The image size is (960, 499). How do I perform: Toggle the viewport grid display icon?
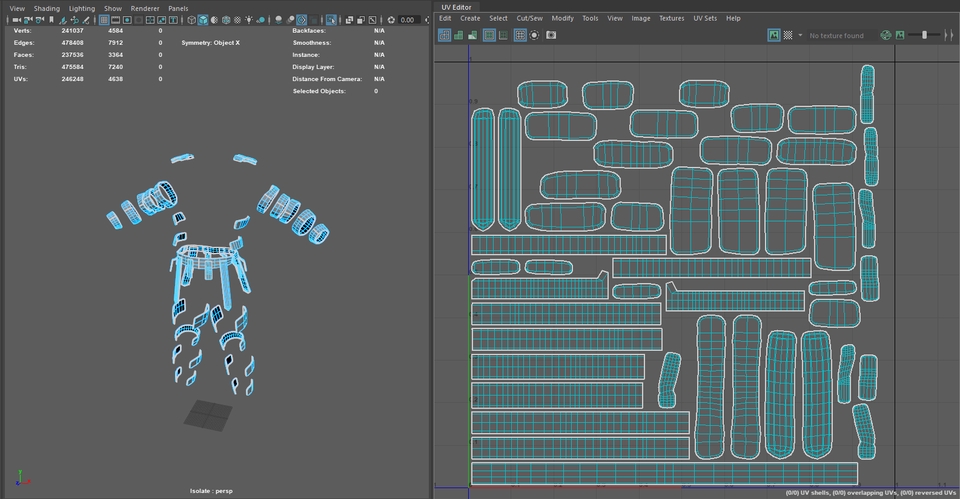click(x=104, y=20)
